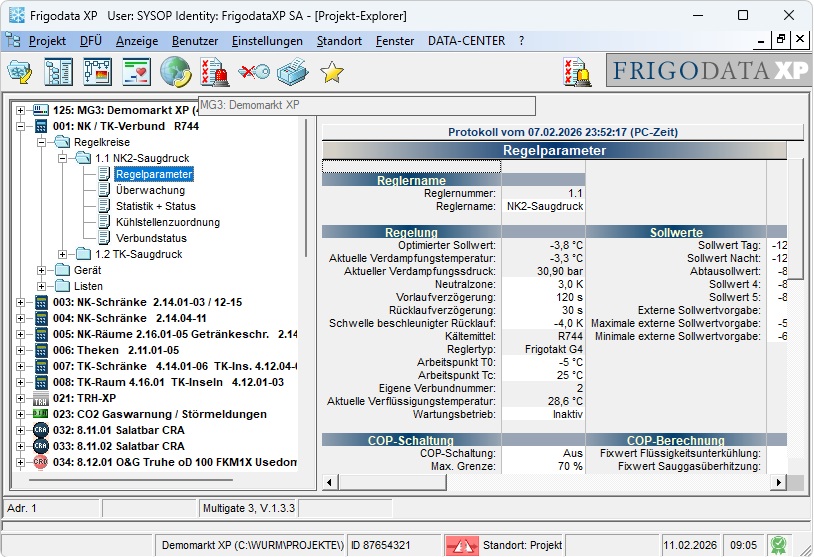Click the device list overview toolbar icon
814x557 pixels.
pyautogui.click(x=58, y=72)
